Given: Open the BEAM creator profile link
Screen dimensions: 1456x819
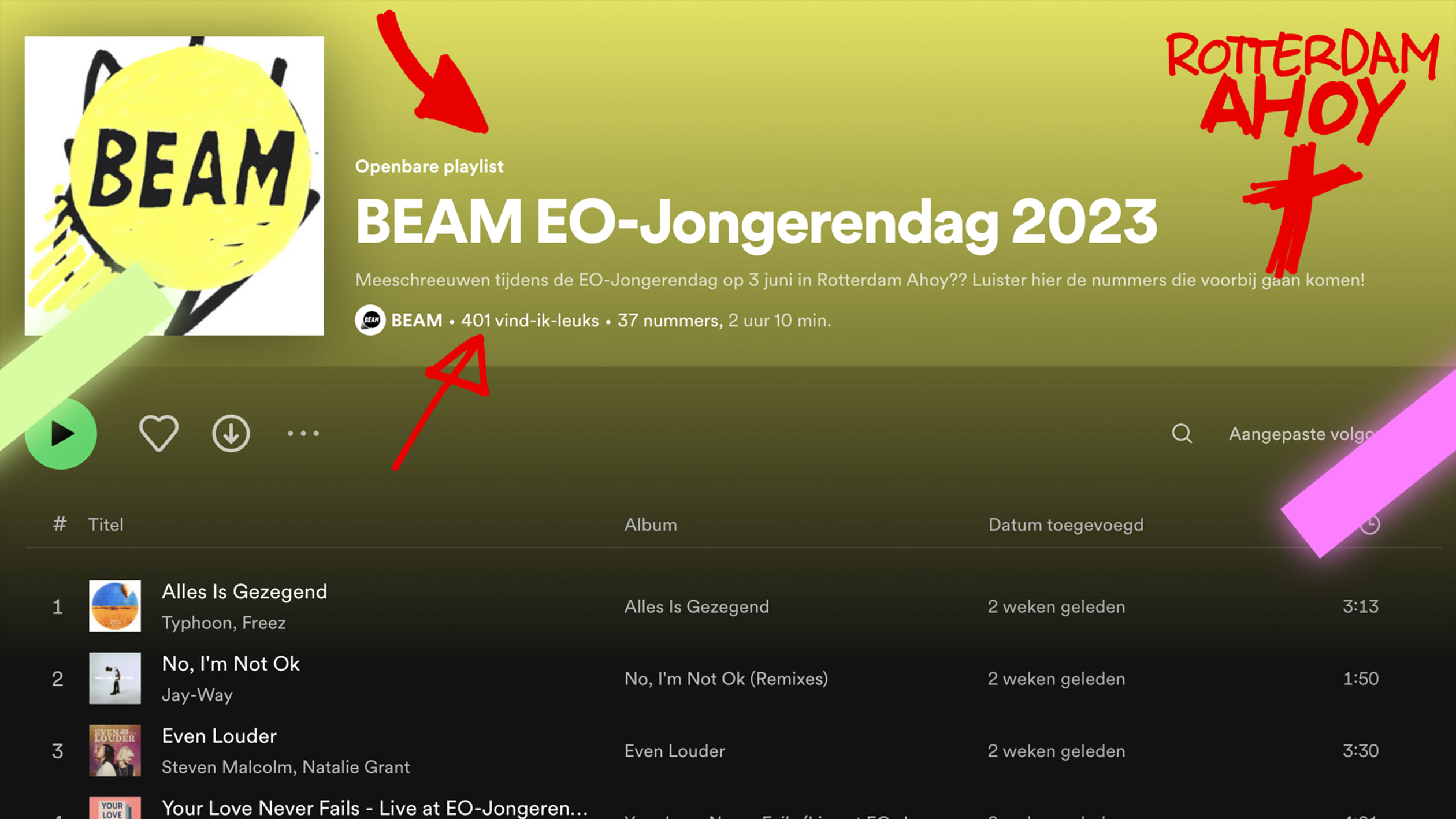Looking at the screenshot, I should [417, 320].
